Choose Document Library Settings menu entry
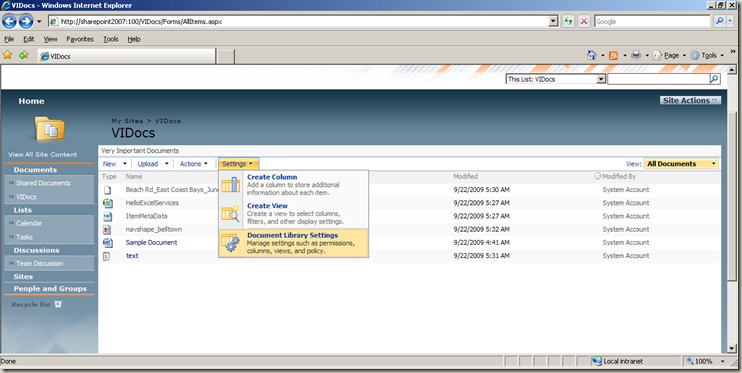 tap(293, 243)
